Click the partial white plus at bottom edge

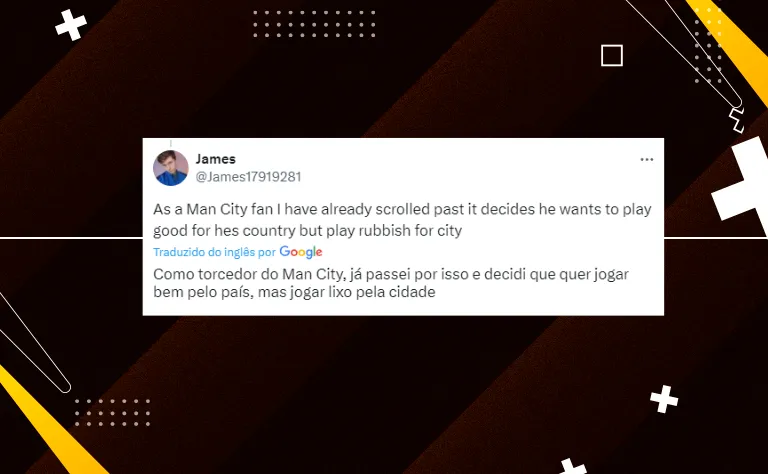point(573,466)
